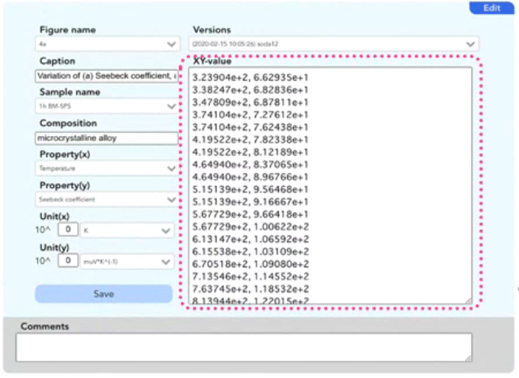Click the row 3.74104e+2, 7.62438e+1
The width and height of the screenshot is (519, 378).
click(250, 127)
